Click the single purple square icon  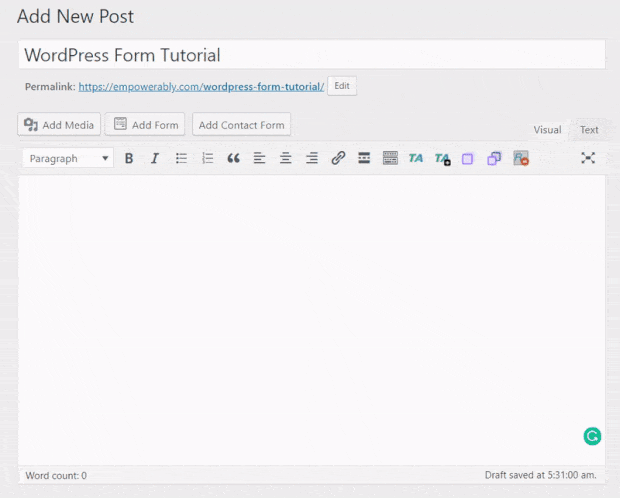(467, 159)
